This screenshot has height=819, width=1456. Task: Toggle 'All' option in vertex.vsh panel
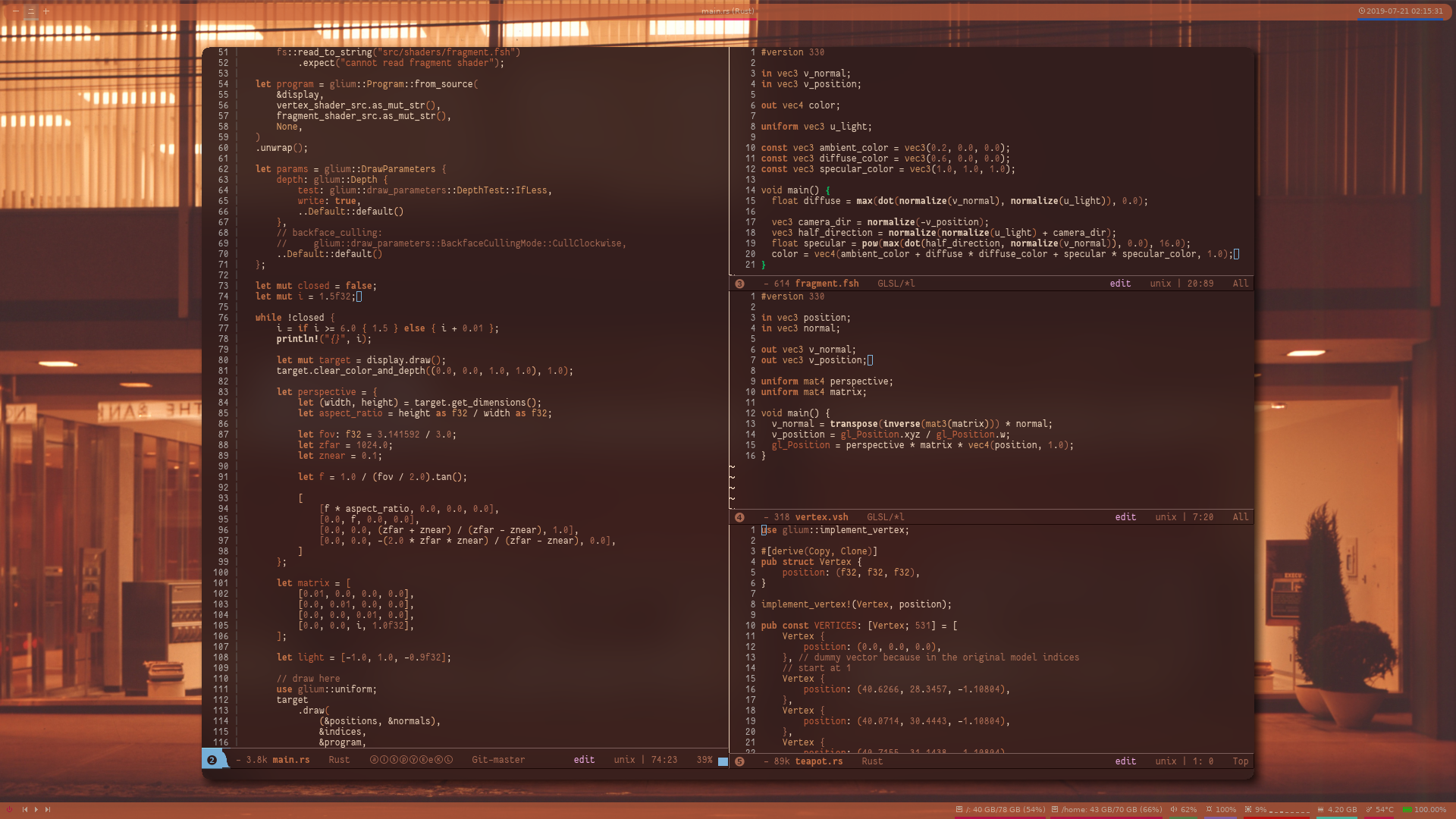1240,517
